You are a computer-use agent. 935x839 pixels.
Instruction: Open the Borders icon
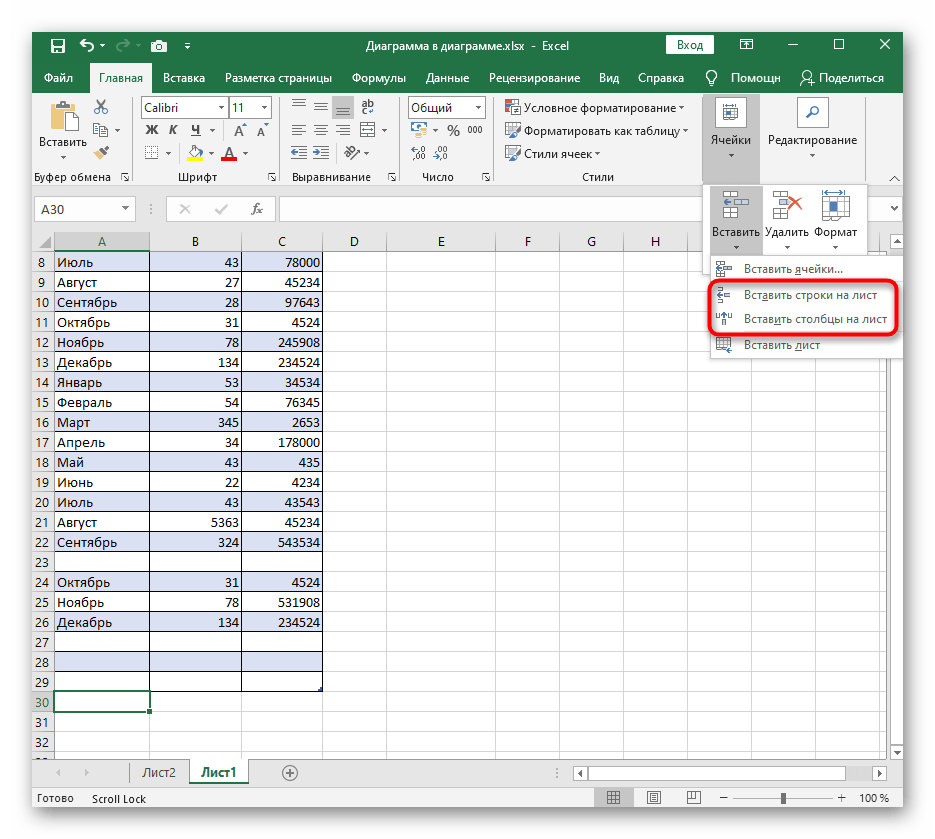pyautogui.click(x=152, y=153)
